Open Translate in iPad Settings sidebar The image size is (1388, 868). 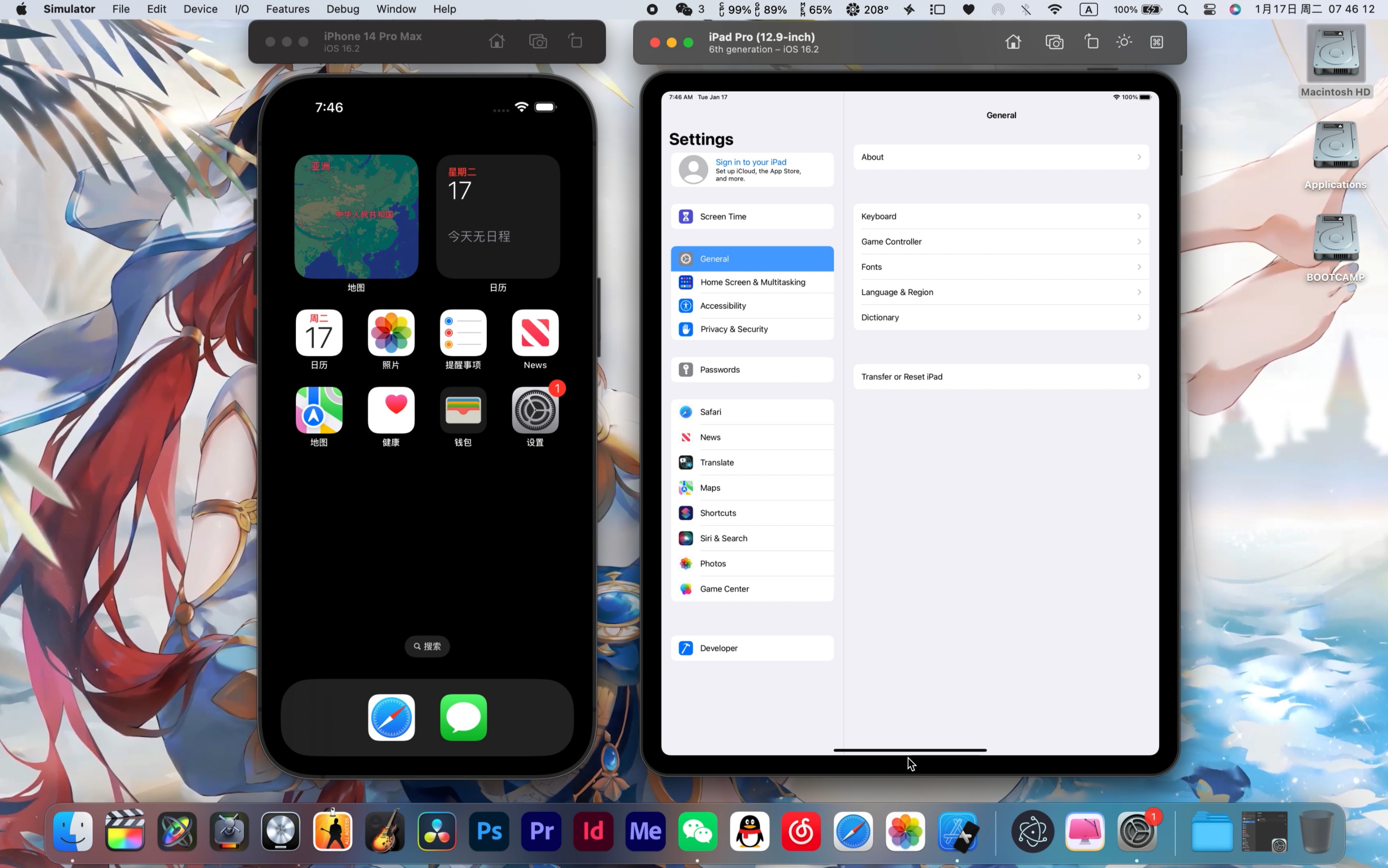[752, 462]
